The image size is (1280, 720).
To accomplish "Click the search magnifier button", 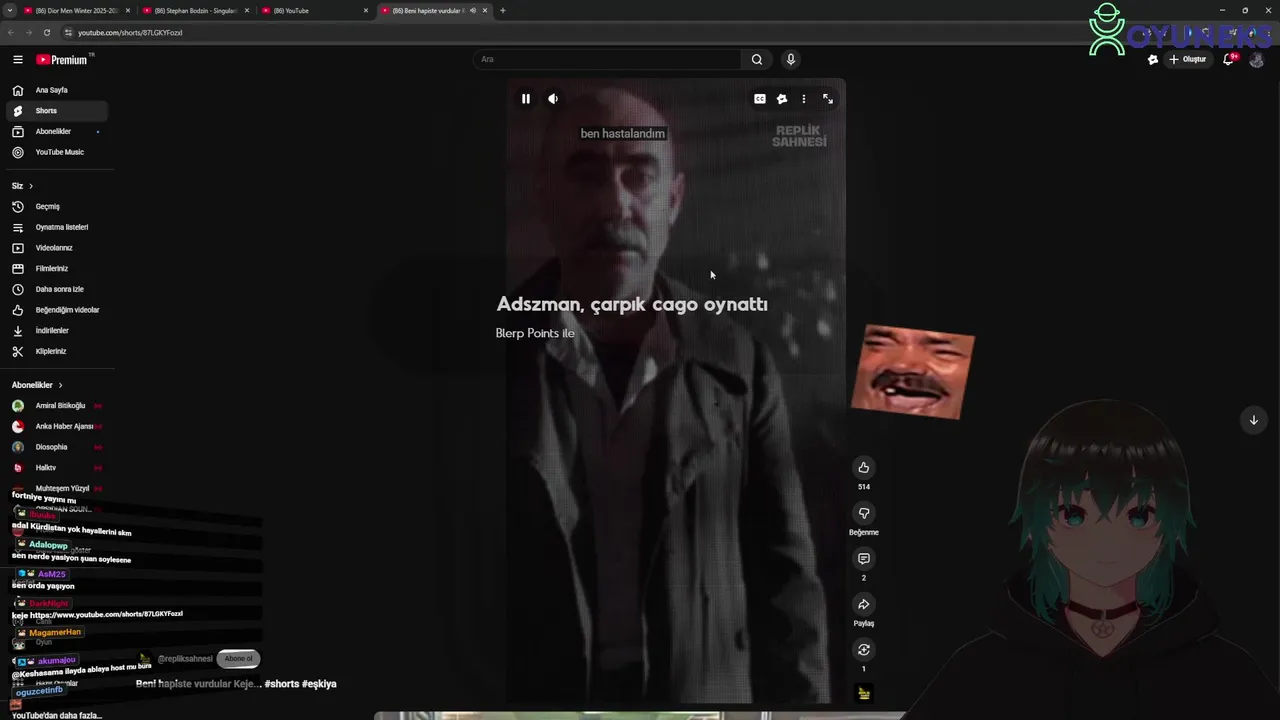I will click(757, 59).
